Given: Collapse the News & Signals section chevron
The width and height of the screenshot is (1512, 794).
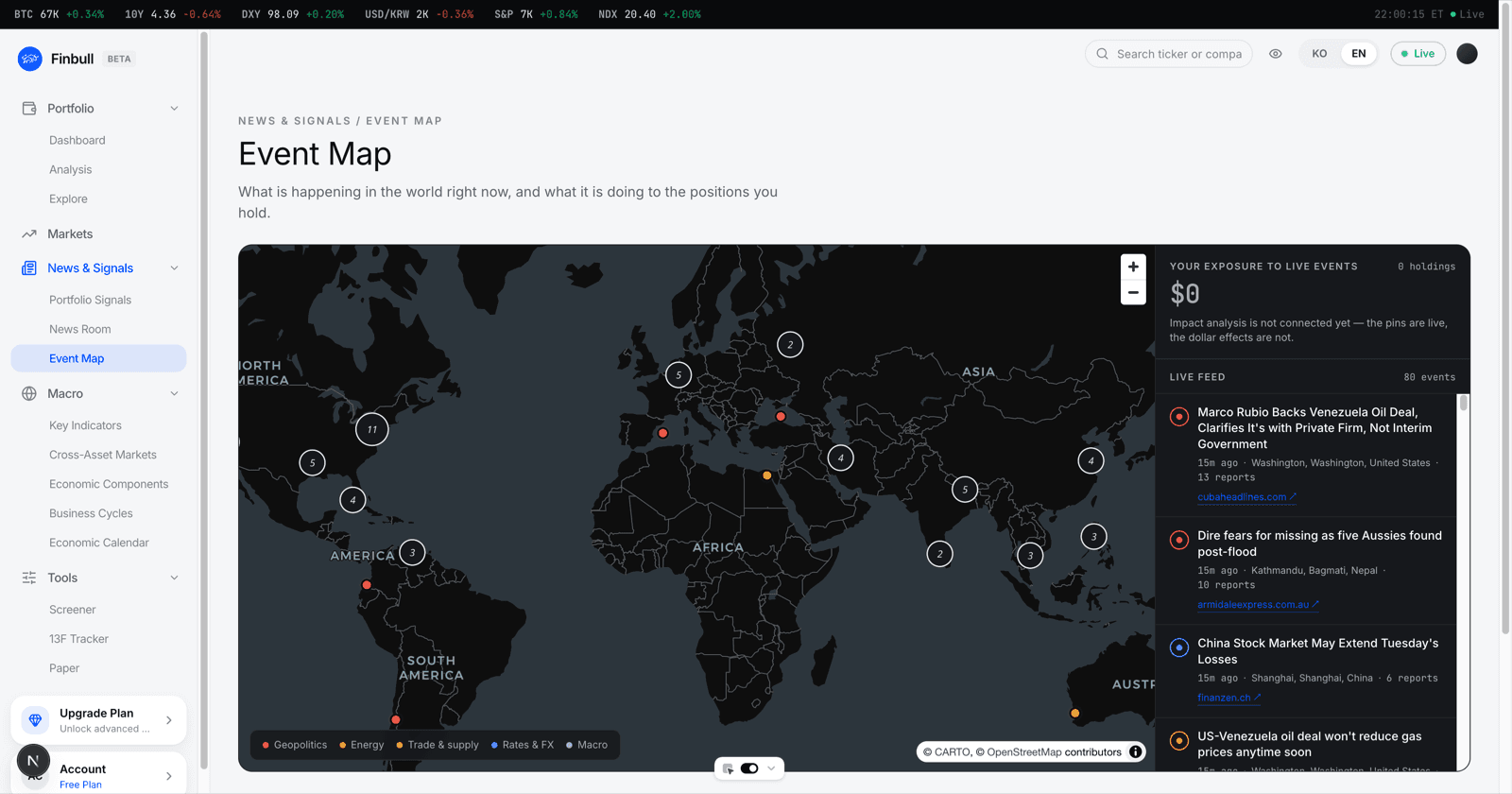Looking at the screenshot, I should [174, 268].
